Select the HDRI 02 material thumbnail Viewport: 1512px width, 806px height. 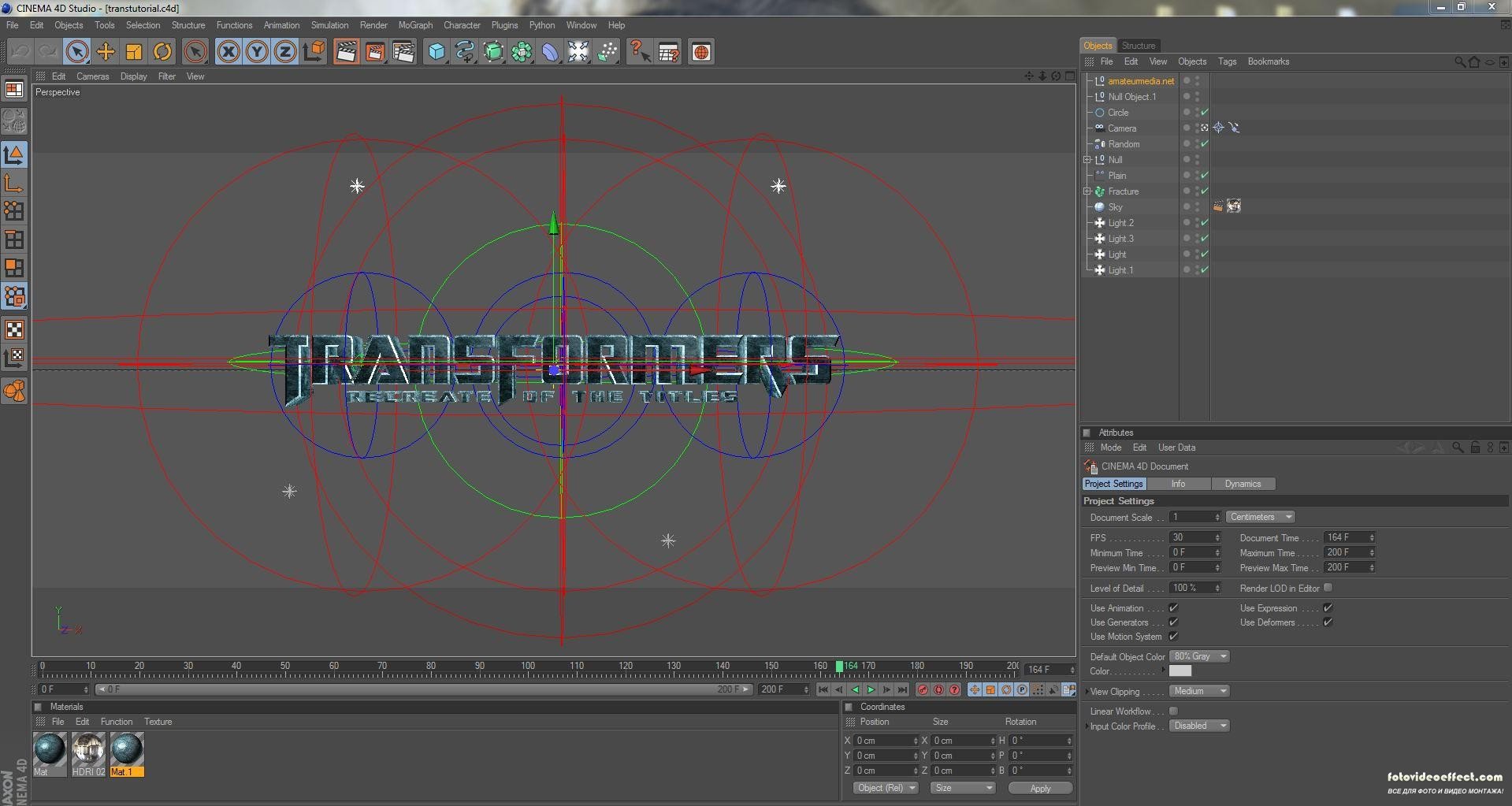tap(88, 749)
